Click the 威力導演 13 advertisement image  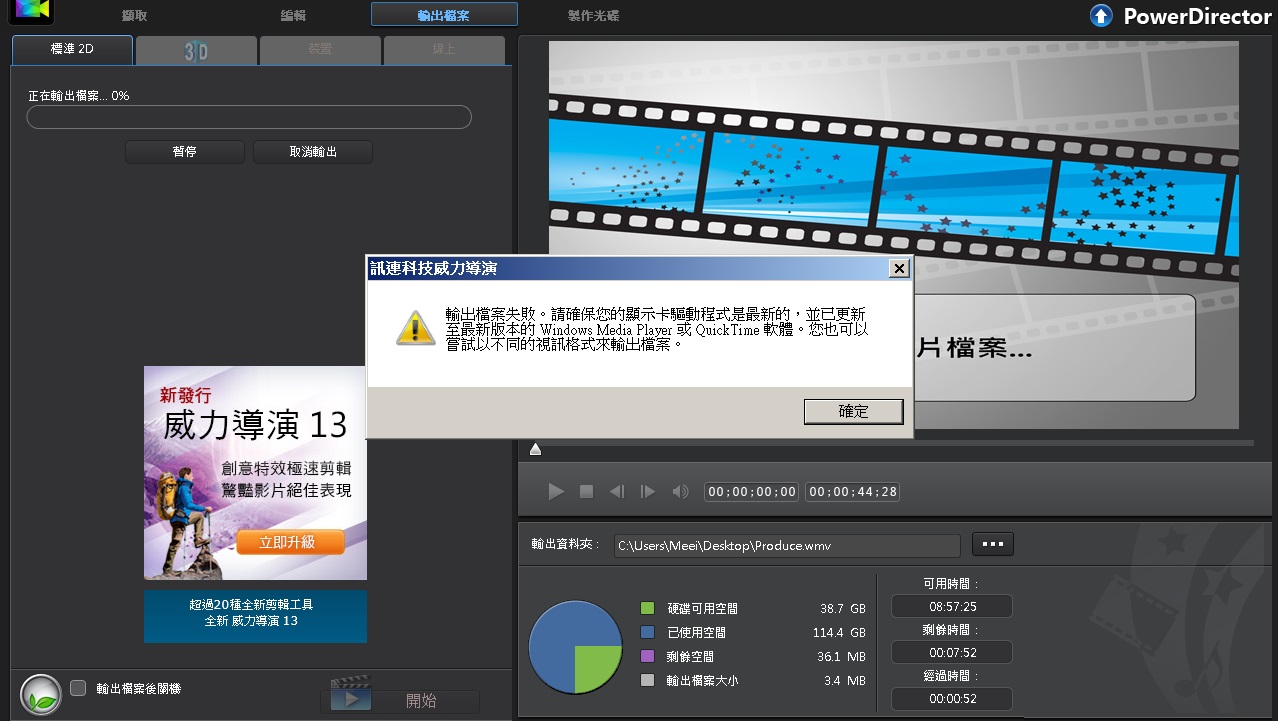[x=255, y=472]
